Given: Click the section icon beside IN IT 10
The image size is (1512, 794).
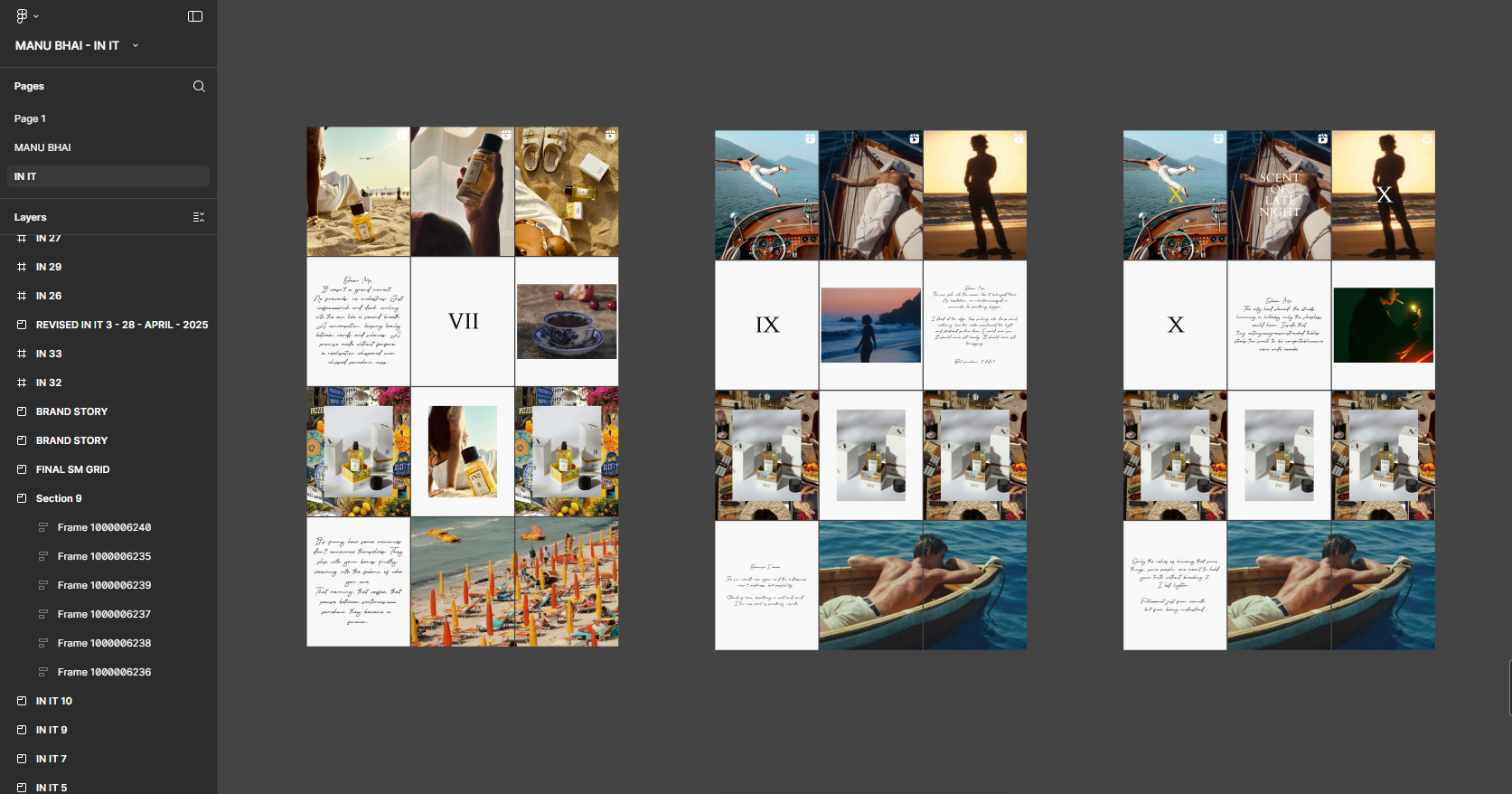Looking at the screenshot, I should coord(22,702).
